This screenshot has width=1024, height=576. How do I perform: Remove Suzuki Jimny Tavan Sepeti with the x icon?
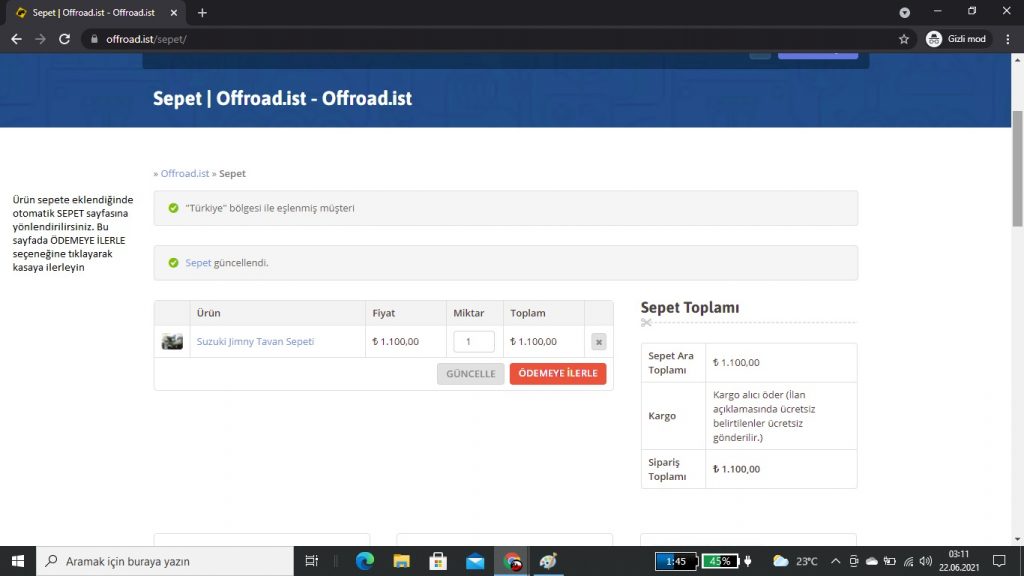click(598, 342)
